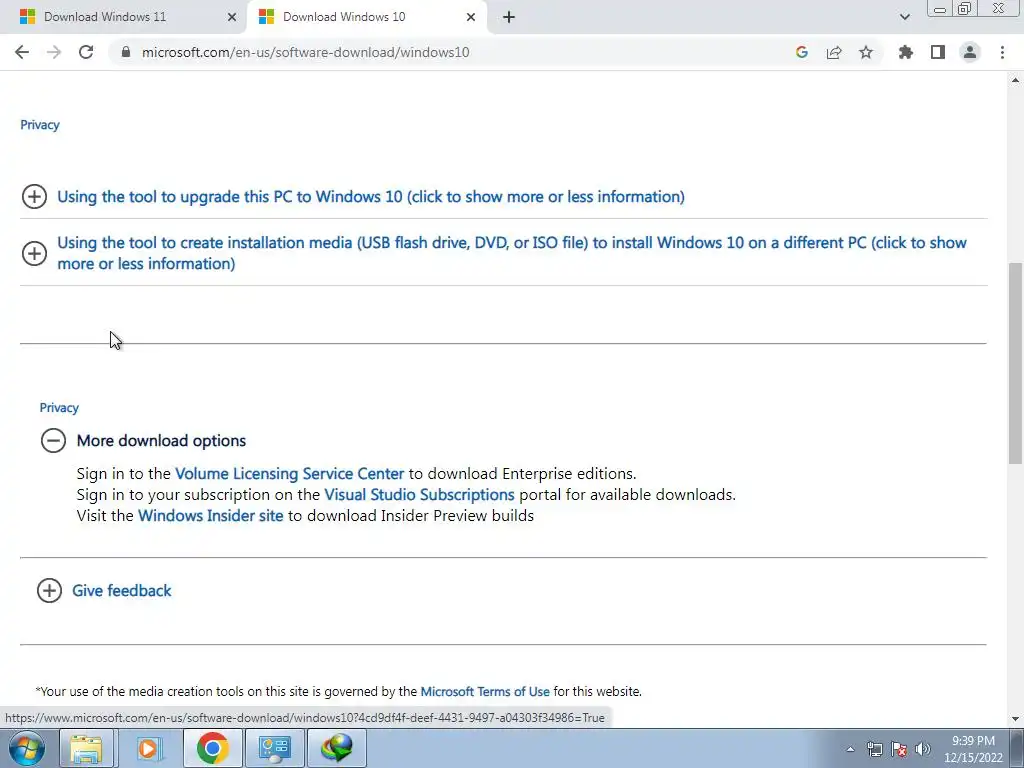The height and width of the screenshot is (768, 1024).
Task: Share this page via share icon
Action: [x=834, y=52]
